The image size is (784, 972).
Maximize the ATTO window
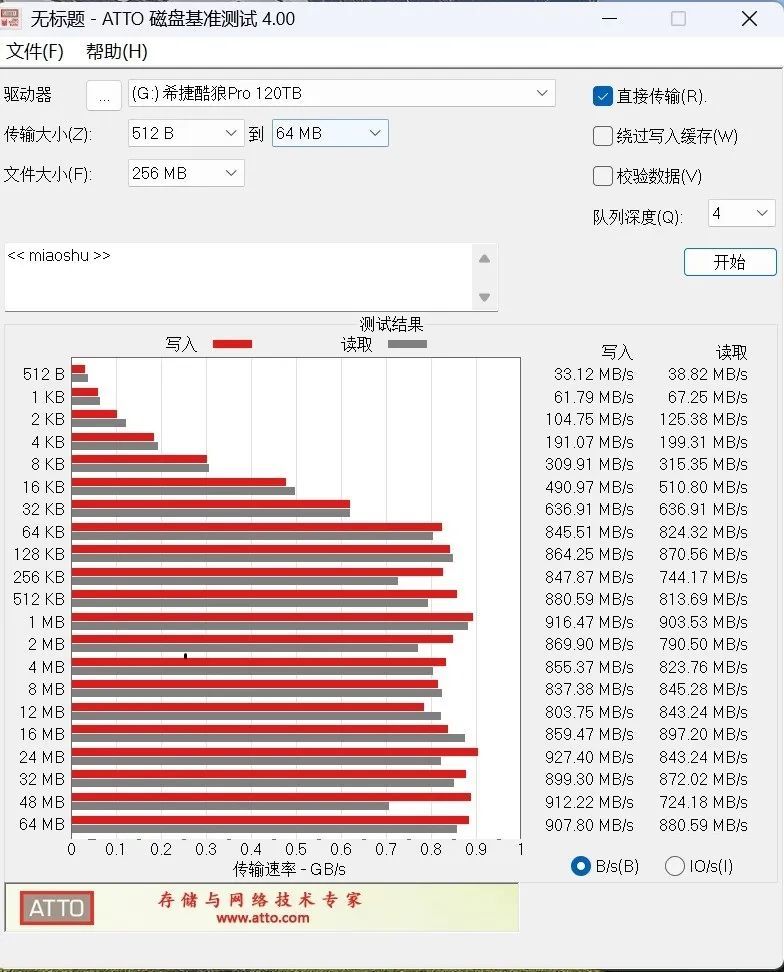click(x=679, y=19)
